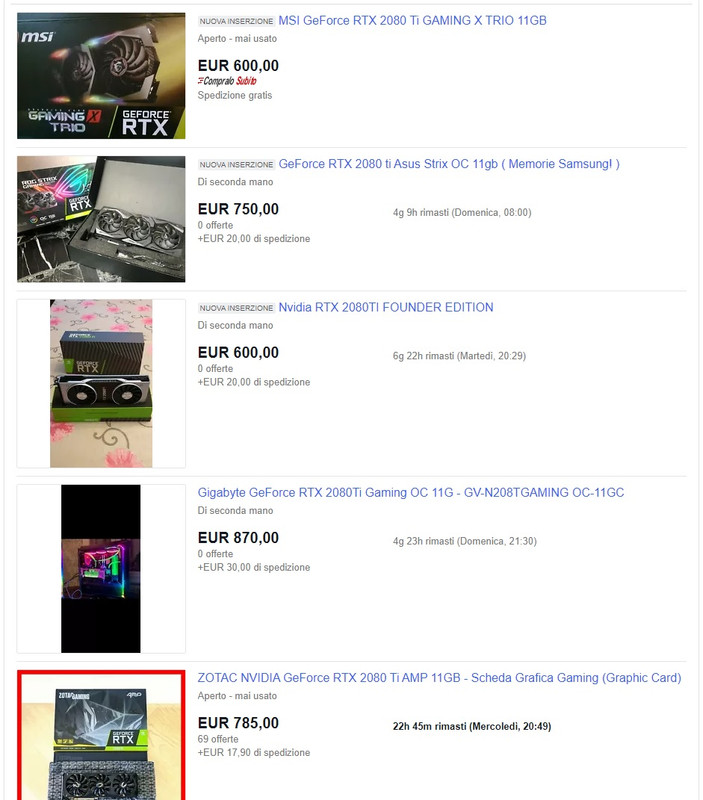Click the ROG Strix card photo thumbnail
Viewport: 703px width, 800px height.
101,219
